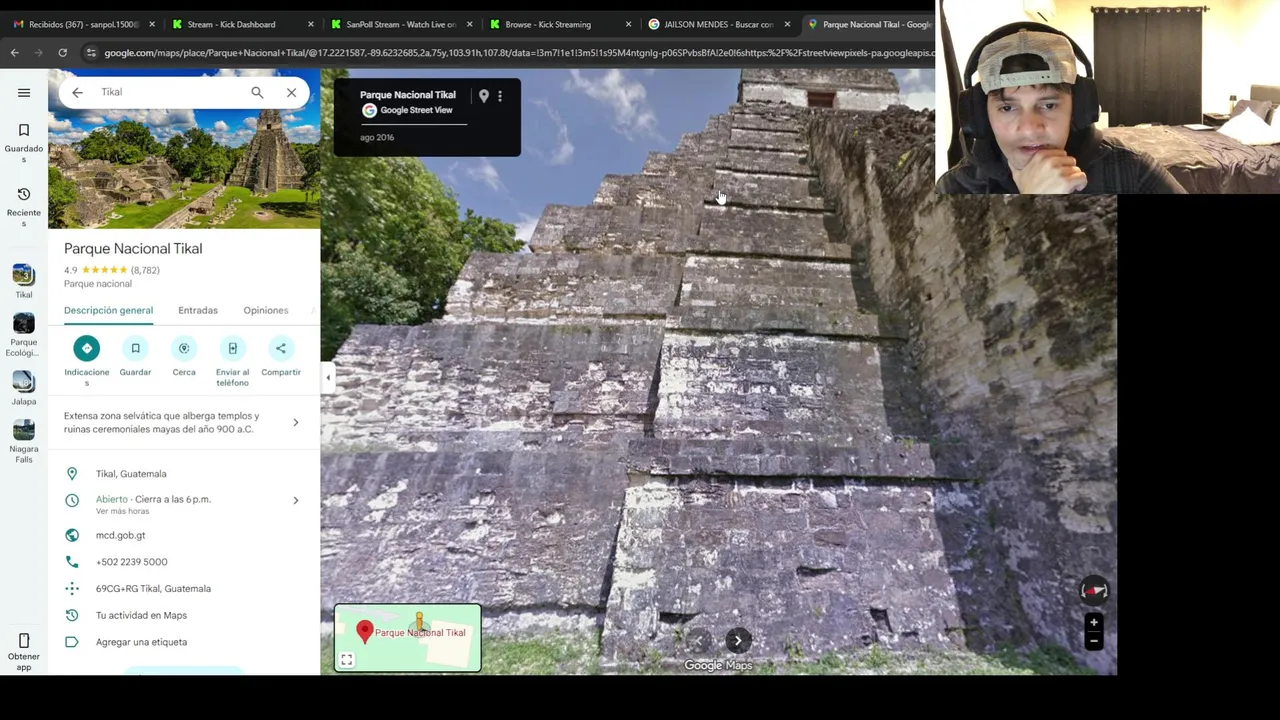Click the search magnifier icon
This screenshot has width=1280, height=720.
[257, 92]
